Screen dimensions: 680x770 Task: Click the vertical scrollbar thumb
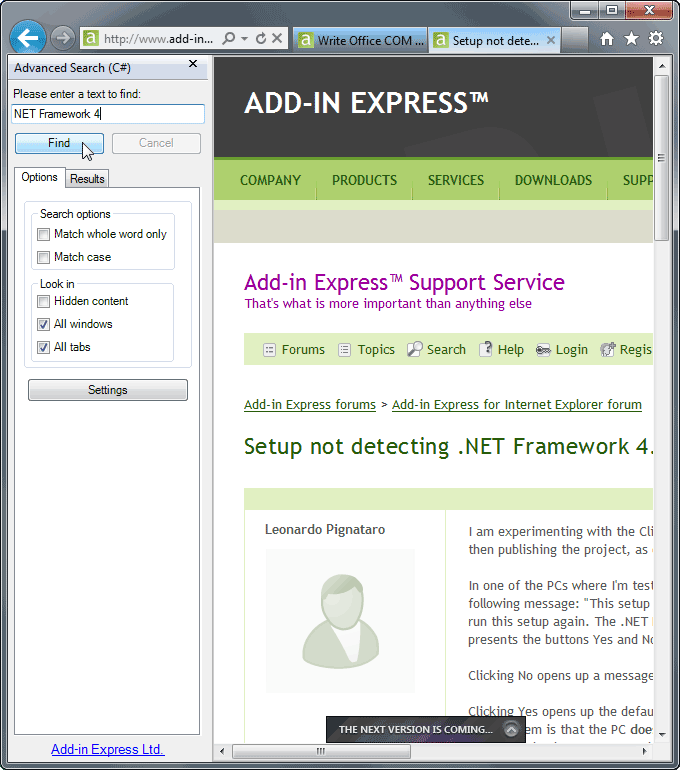661,158
